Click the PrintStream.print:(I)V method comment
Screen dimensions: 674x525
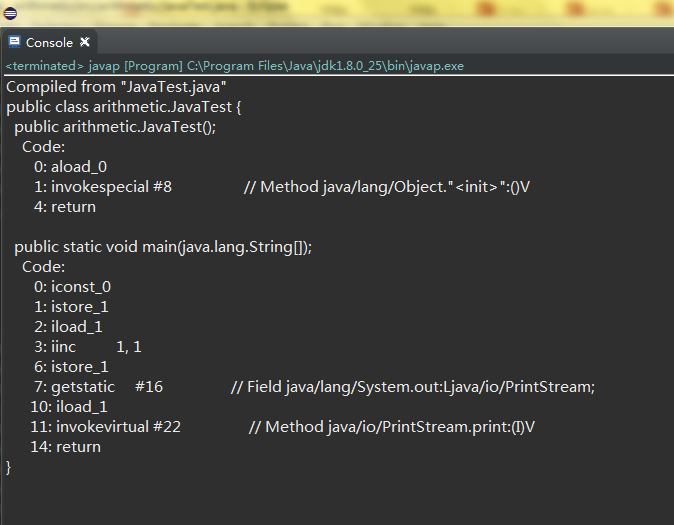click(392, 427)
